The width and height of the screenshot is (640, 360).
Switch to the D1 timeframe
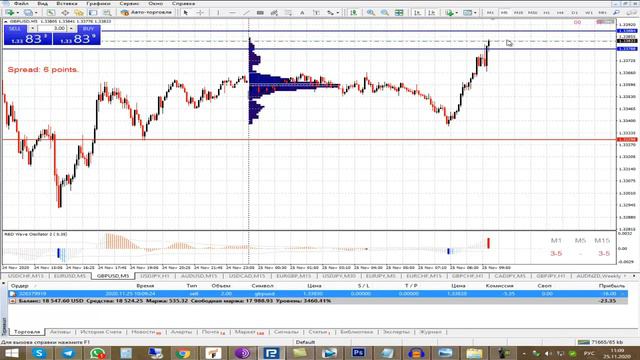coord(575,13)
